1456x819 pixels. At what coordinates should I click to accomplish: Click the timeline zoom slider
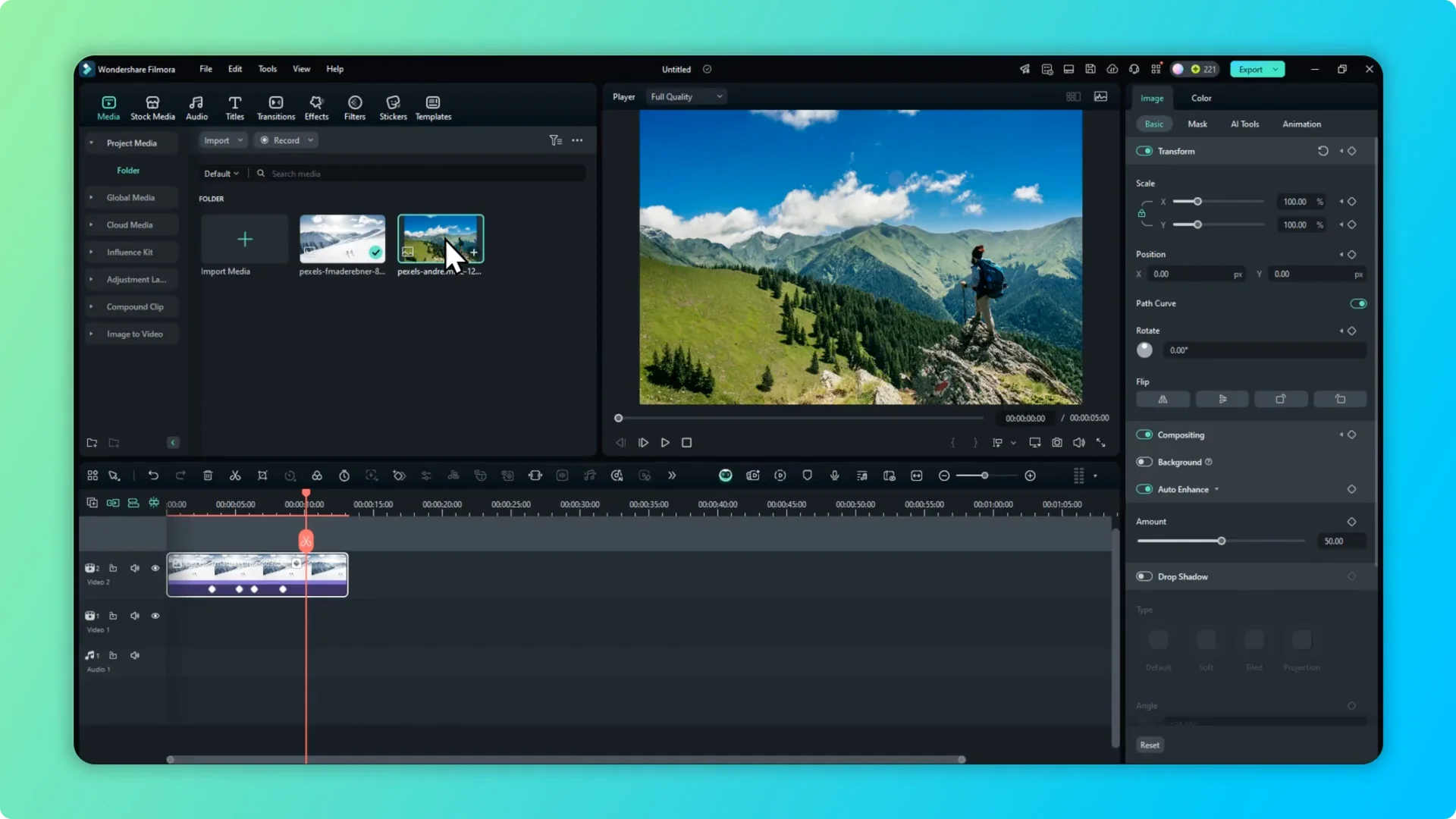984,475
